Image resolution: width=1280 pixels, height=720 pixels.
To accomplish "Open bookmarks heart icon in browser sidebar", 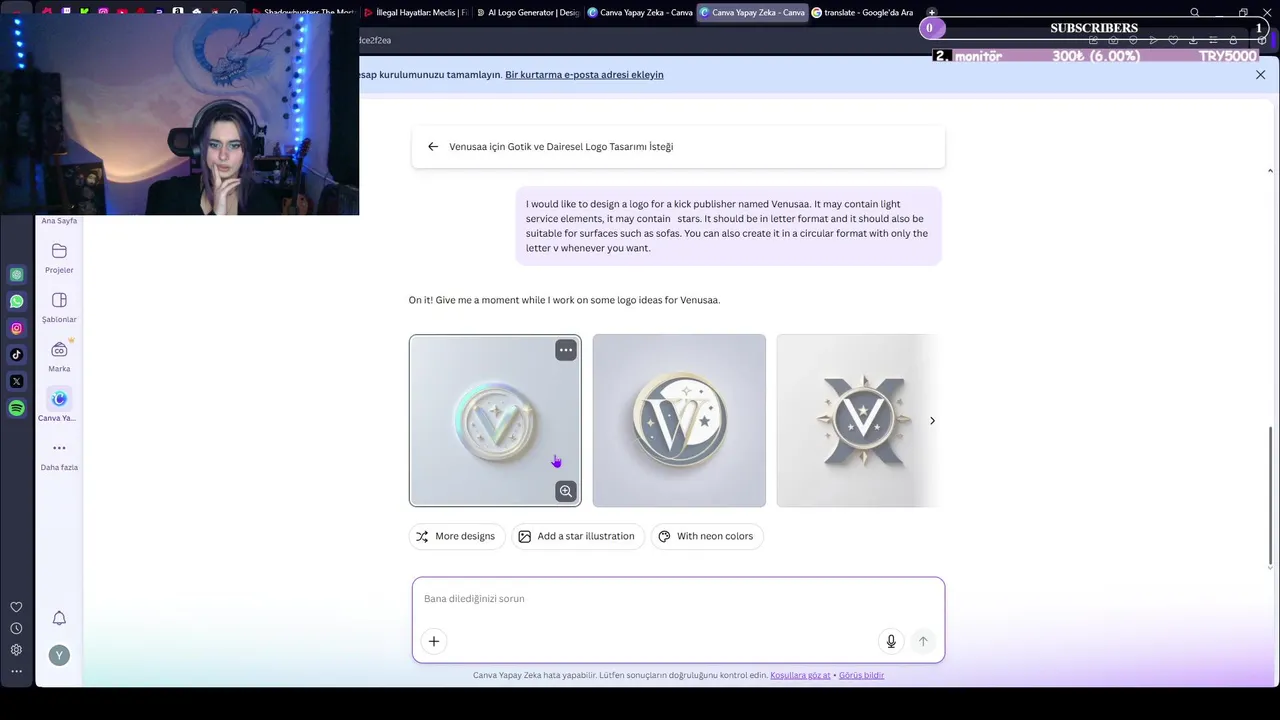I will (x=16, y=607).
